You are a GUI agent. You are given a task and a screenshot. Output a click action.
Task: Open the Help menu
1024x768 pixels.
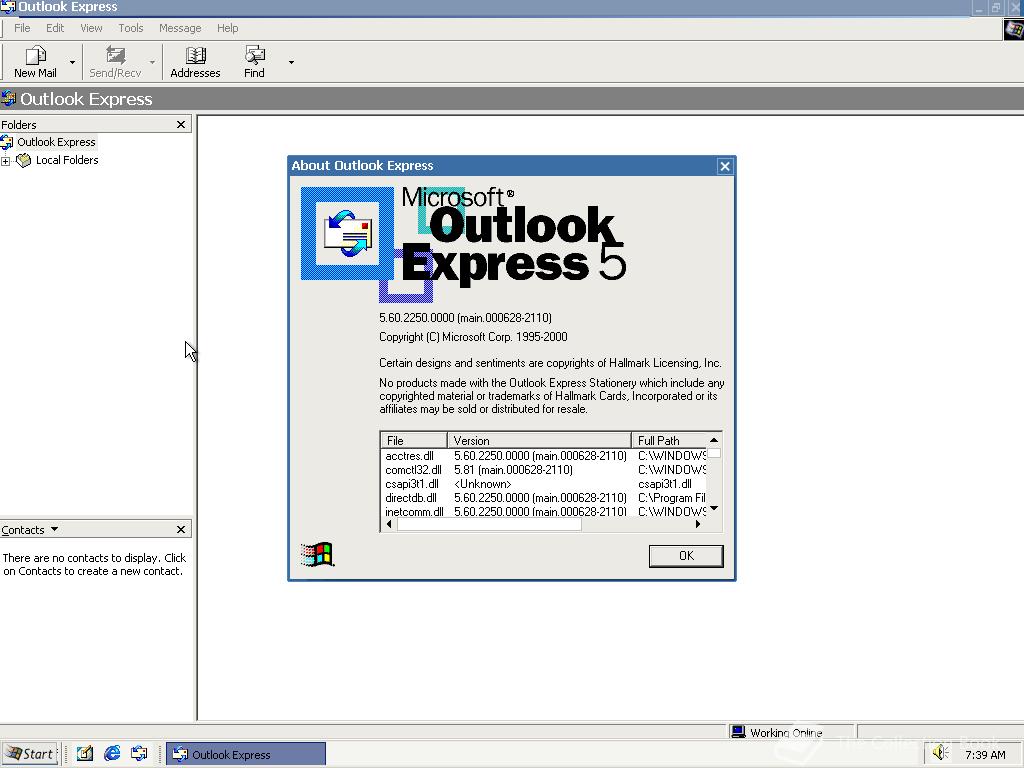tap(227, 28)
